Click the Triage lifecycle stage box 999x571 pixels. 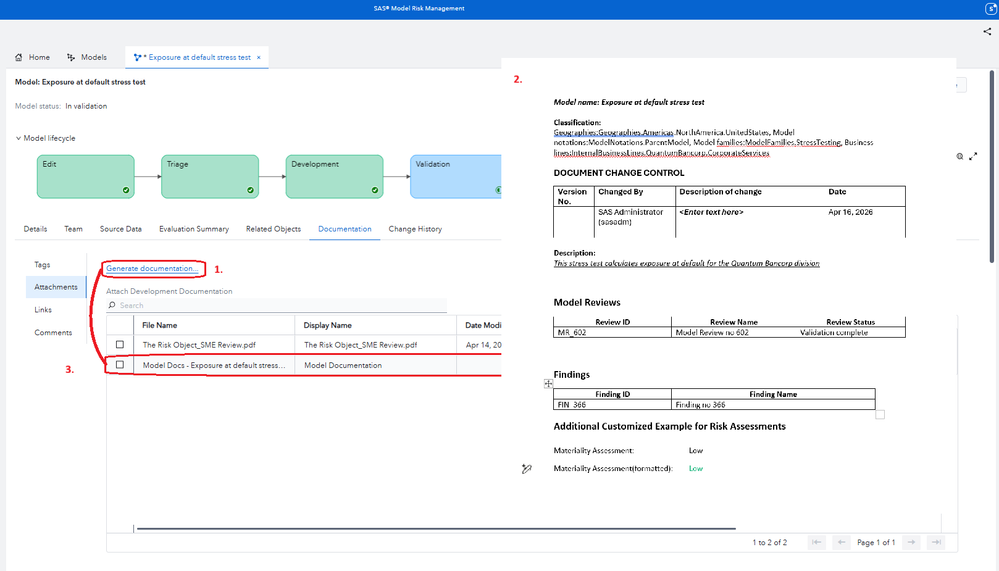210,177
